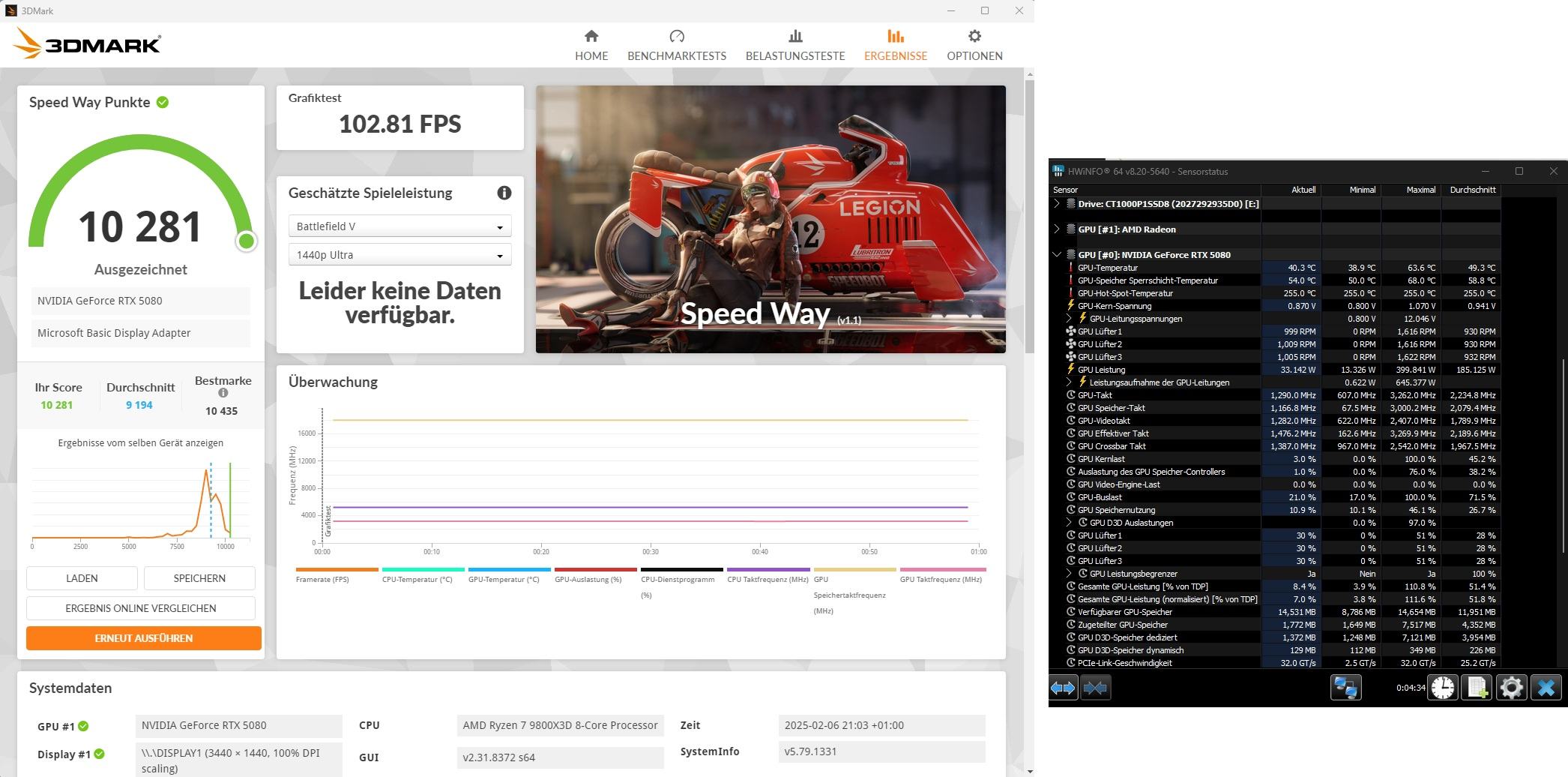Click the GPU-Kern-Spannung lightning icon
Viewport: 1568px width, 777px height.
tap(1071, 306)
